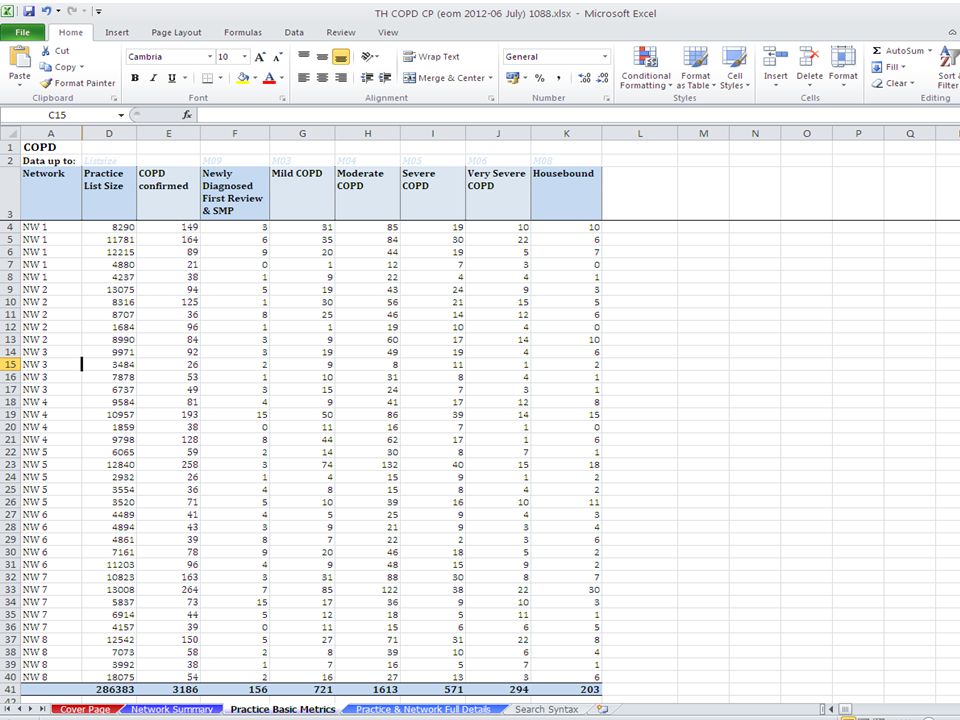Click the Decrease Decimal icon
960x720 pixels.
pos(603,78)
